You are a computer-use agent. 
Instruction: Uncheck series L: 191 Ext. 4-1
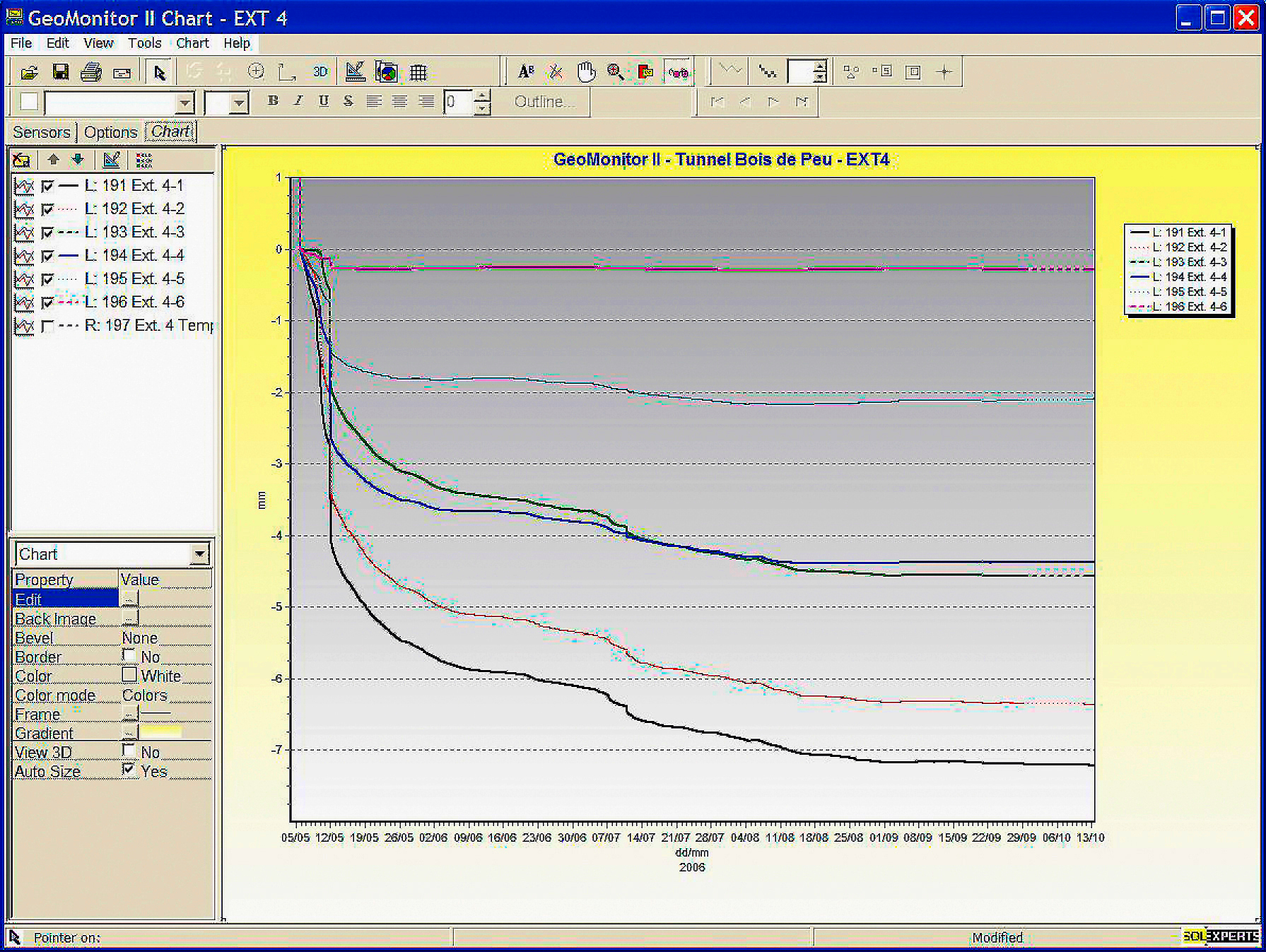pos(48,187)
